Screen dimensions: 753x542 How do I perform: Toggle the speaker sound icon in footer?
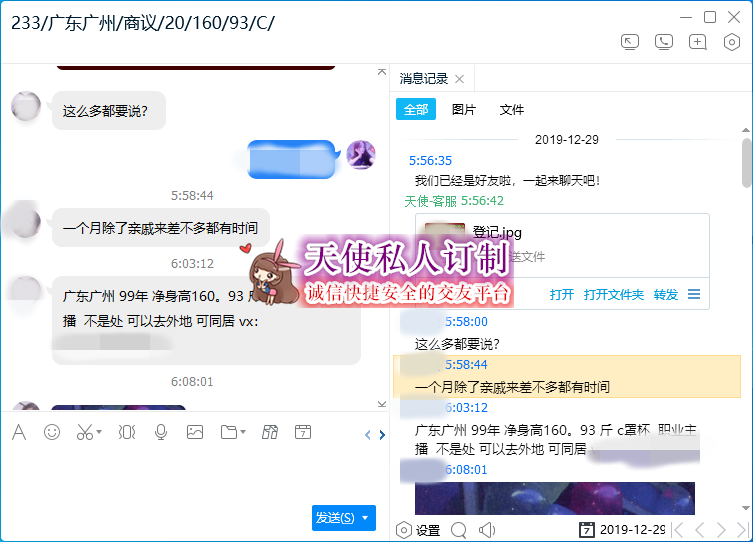tap(486, 530)
